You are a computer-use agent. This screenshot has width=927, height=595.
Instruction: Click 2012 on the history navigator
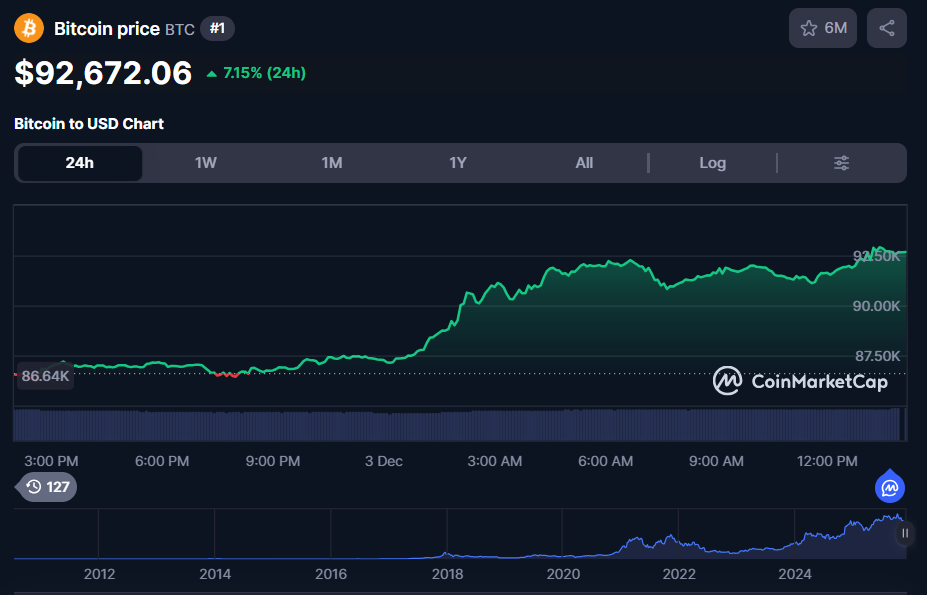(99, 574)
